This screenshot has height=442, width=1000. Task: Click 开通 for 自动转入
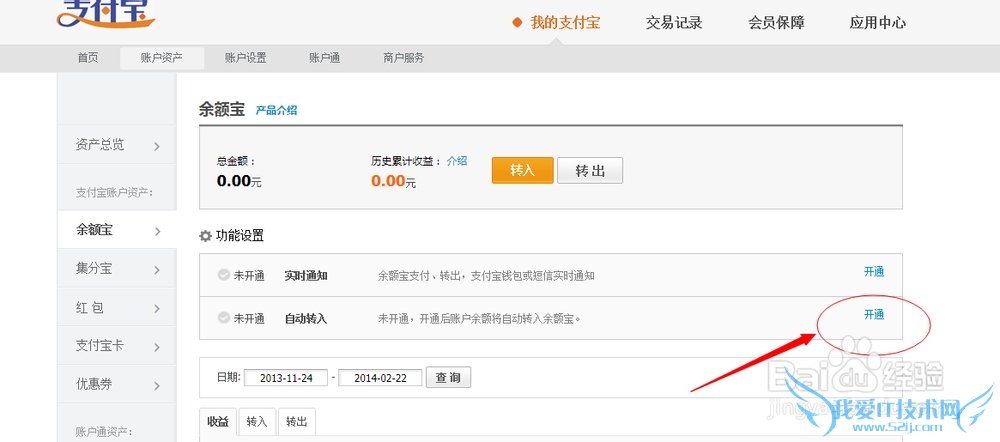[x=874, y=314]
